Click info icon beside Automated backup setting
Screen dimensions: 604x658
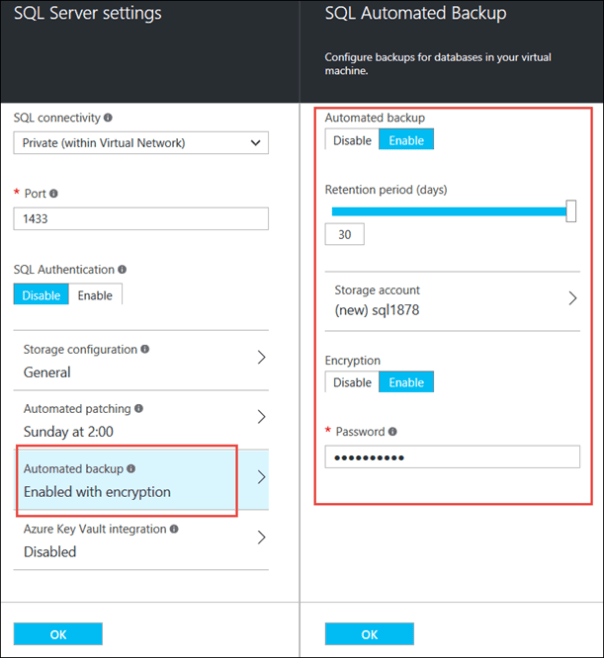(131, 469)
